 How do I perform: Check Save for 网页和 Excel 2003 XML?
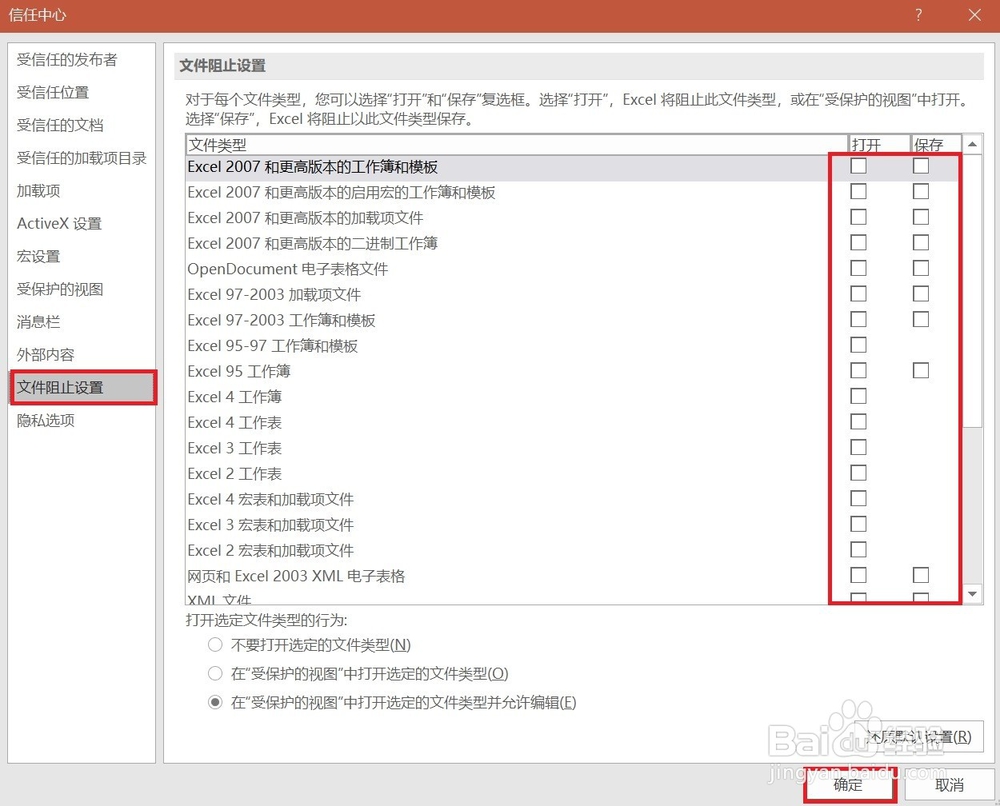tap(920, 575)
